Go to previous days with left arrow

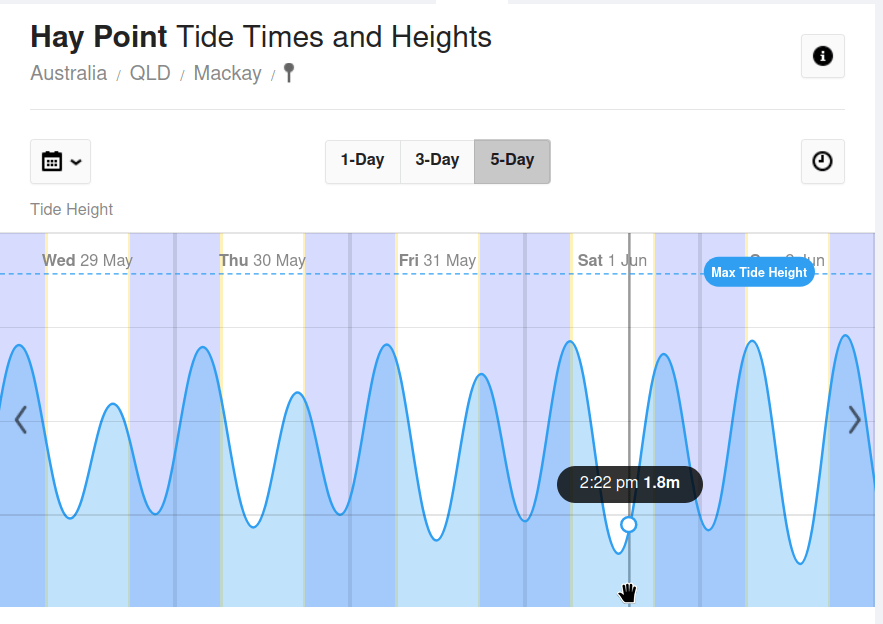20,420
